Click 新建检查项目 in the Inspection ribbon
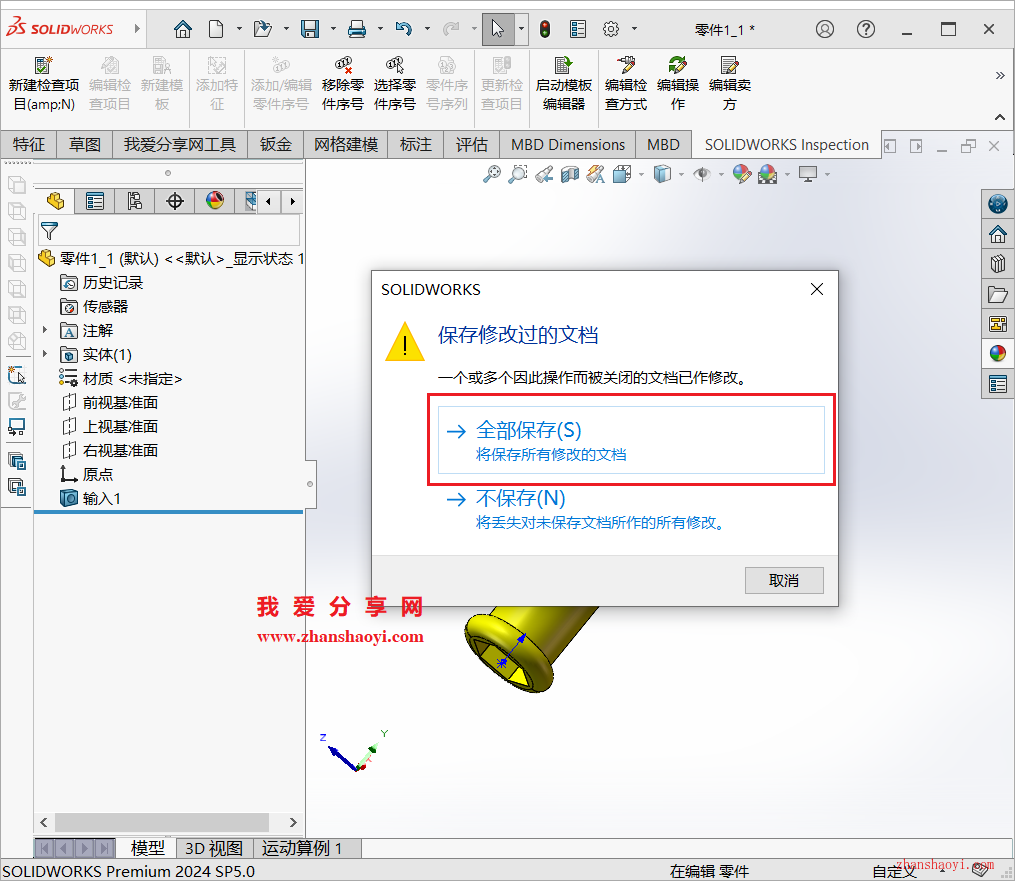This screenshot has width=1015, height=881. pyautogui.click(x=44, y=84)
